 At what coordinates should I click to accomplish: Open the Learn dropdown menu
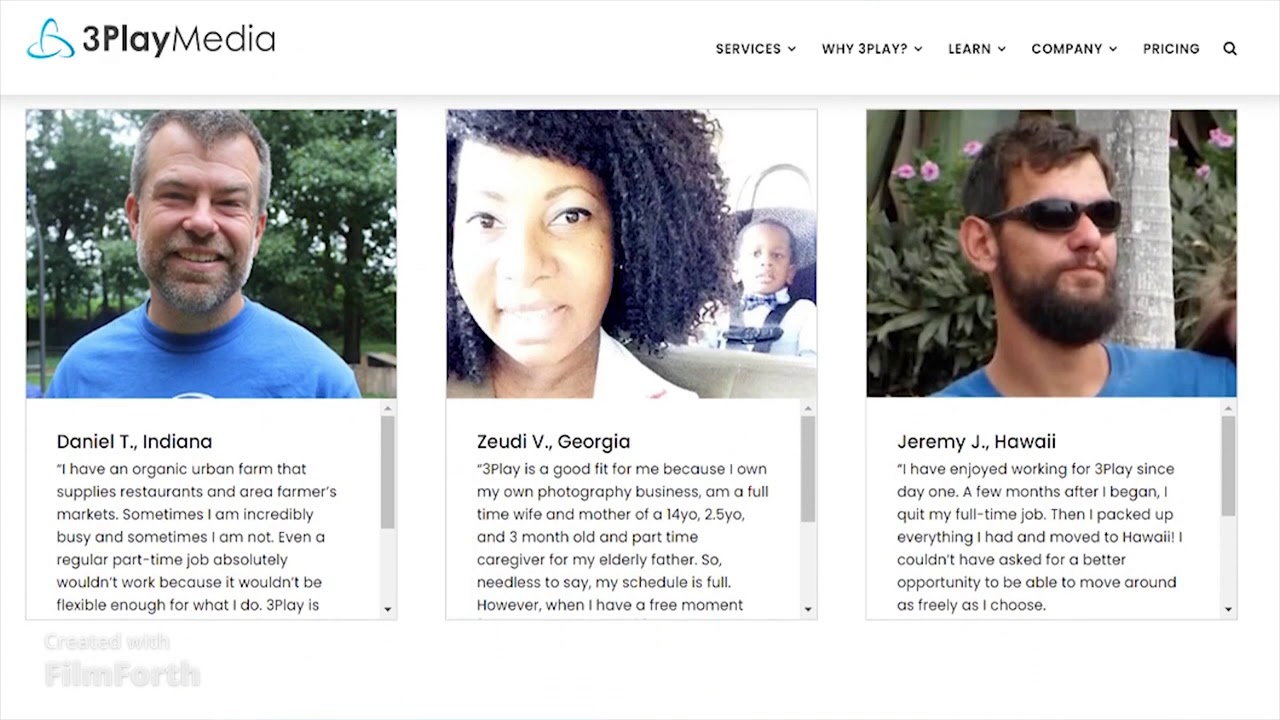tap(977, 49)
